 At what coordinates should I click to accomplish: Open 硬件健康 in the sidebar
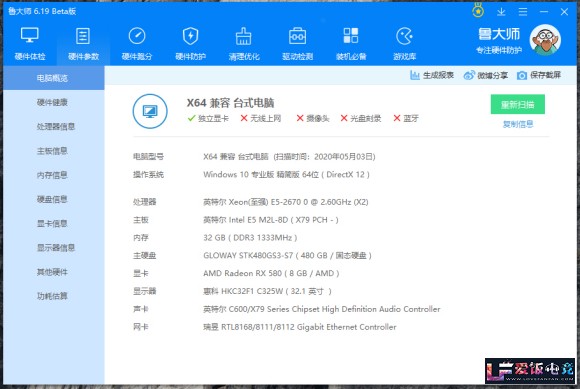pyautogui.click(x=52, y=102)
